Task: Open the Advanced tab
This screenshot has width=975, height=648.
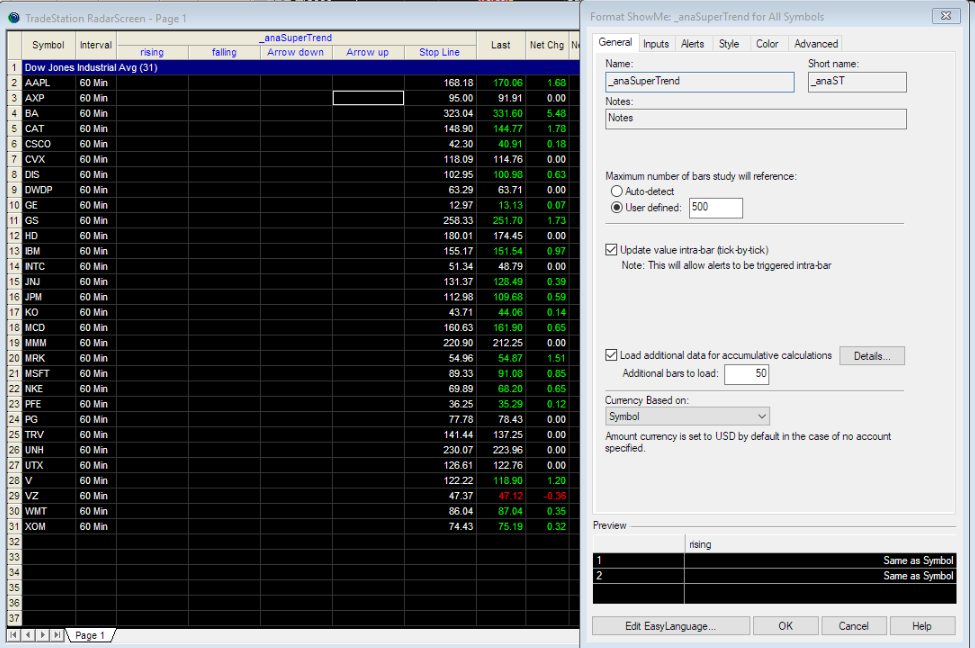Action: 816,44
